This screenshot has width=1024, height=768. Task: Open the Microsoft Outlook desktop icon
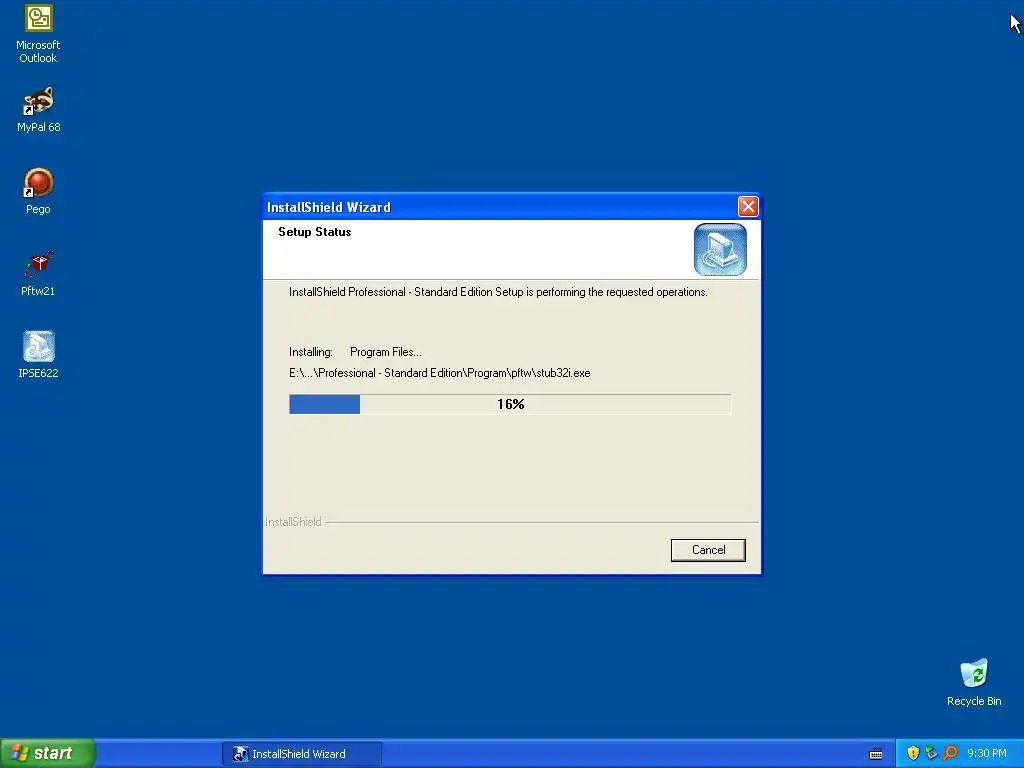[x=39, y=34]
